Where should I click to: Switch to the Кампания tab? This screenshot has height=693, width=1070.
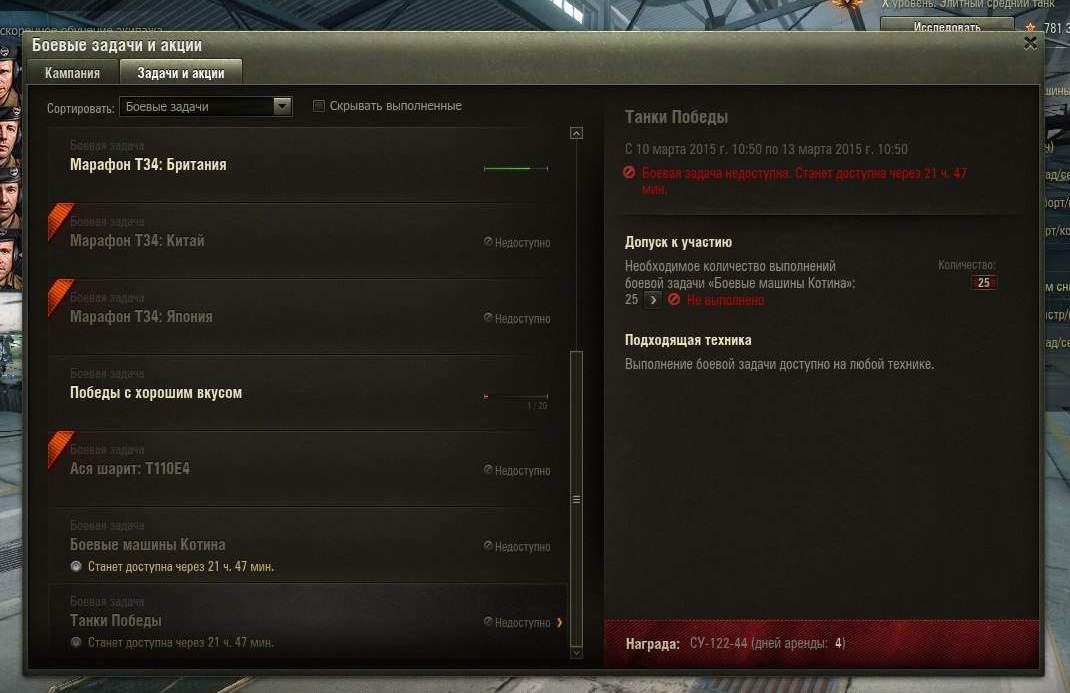(72, 73)
